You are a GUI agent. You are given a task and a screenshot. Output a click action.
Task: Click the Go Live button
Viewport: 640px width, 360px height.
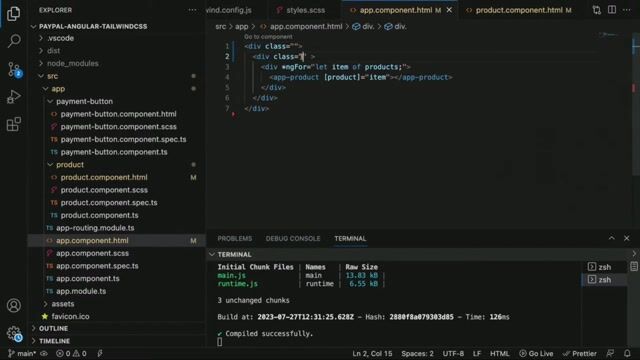coord(536,353)
